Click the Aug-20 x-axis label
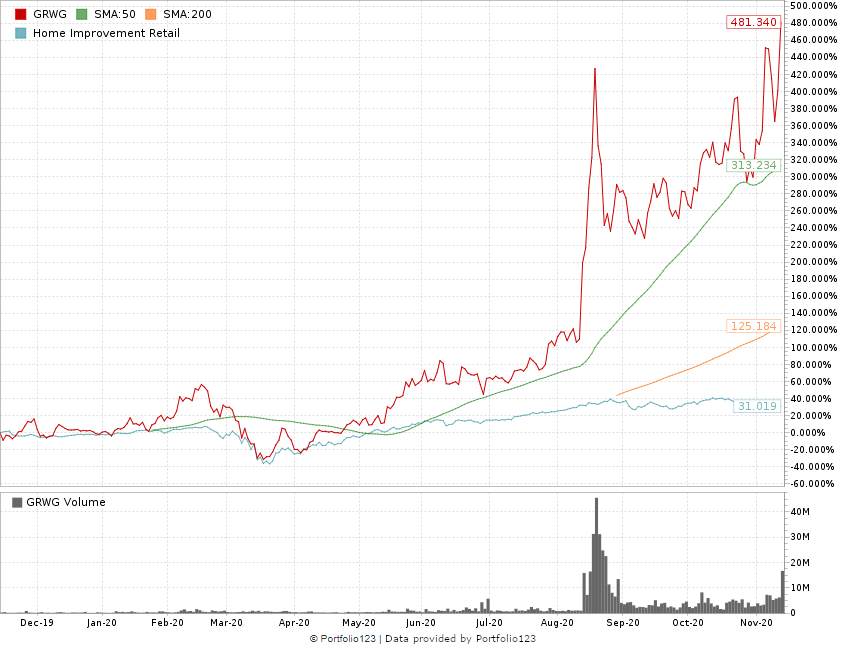The width and height of the screenshot is (845, 650). coord(557,623)
